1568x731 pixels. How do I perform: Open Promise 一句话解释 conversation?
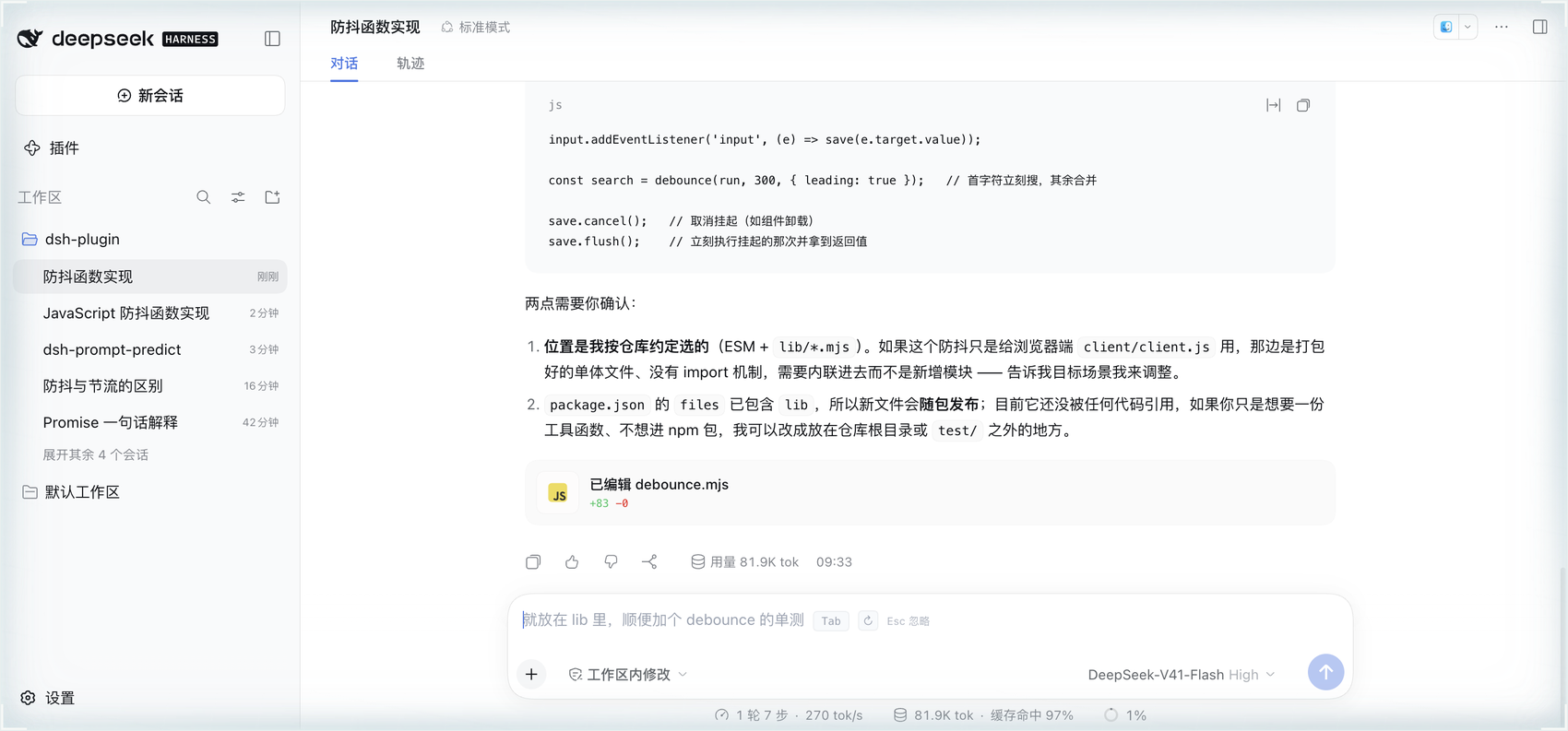150,422
